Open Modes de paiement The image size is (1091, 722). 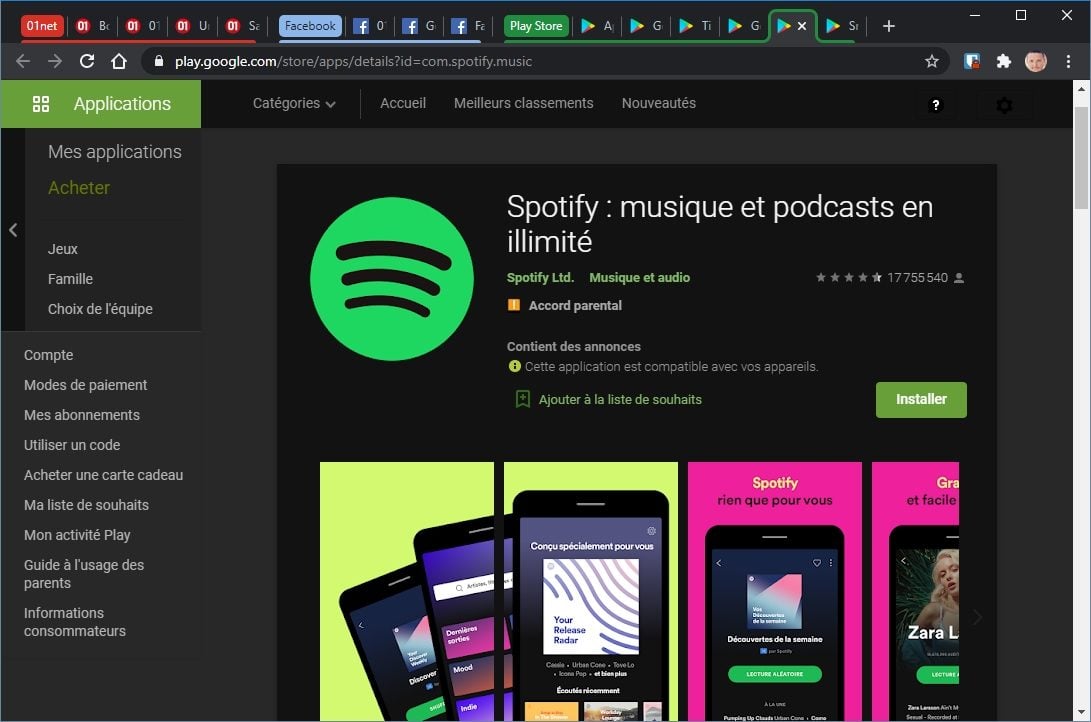pyautogui.click(x=85, y=385)
